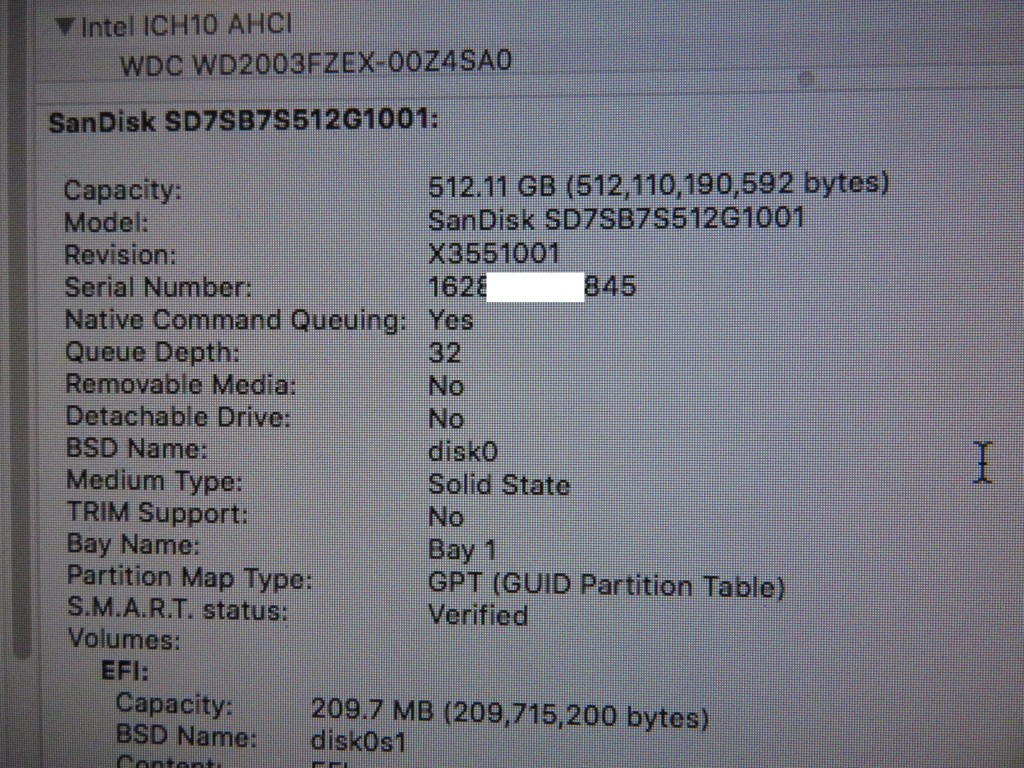Click the Native Command Queuing label

236,320
